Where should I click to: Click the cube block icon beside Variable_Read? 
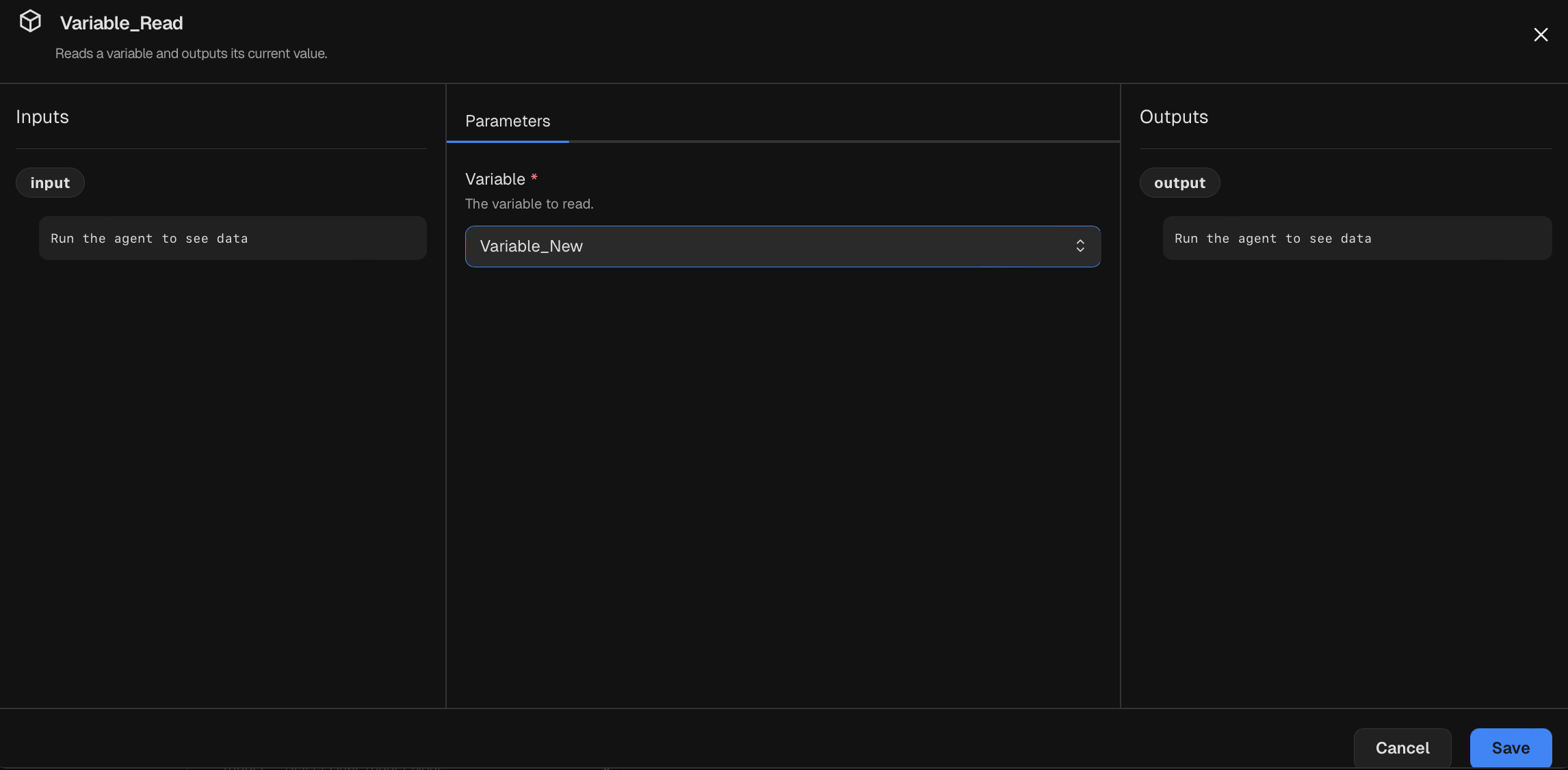click(x=30, y=21)
